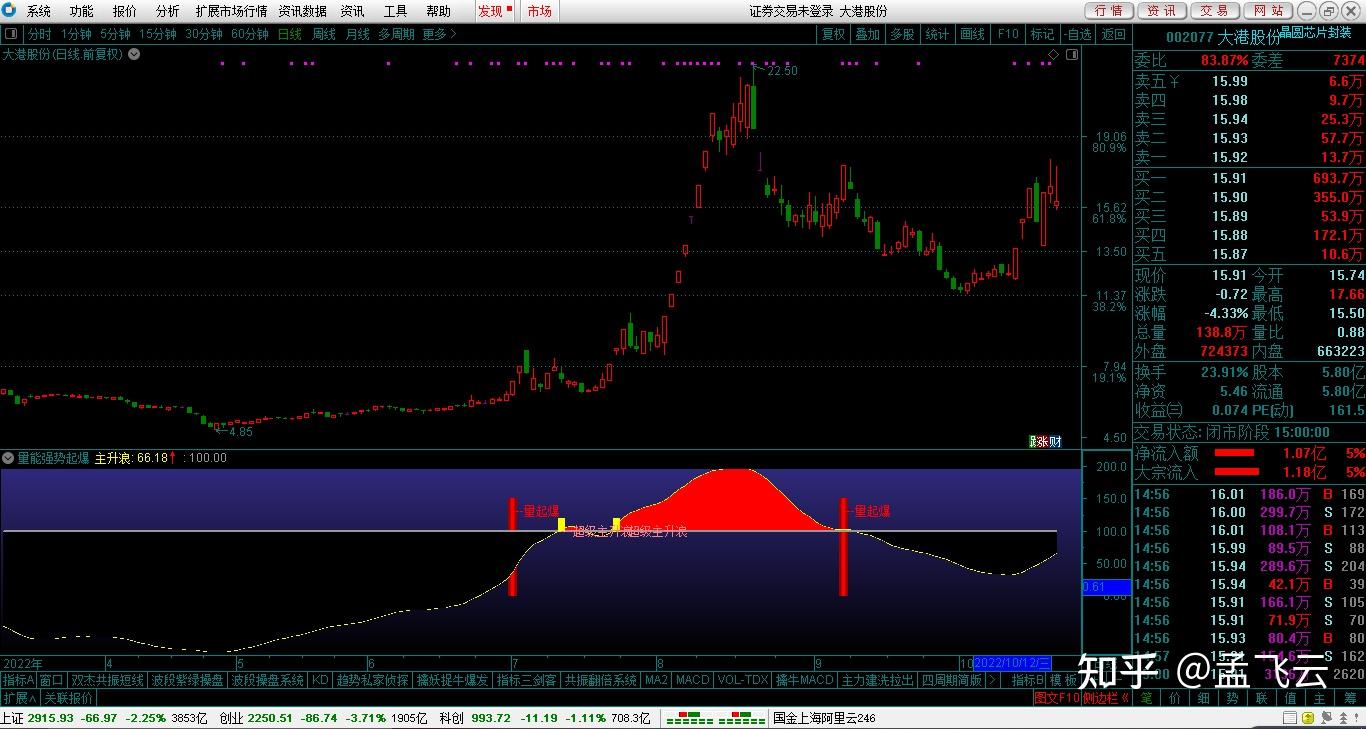The height and width of the screenshot is (729, 1366).
Task: Expand the 量能强势起爆 indicator dropdown
Action: [x=8, y=458]
